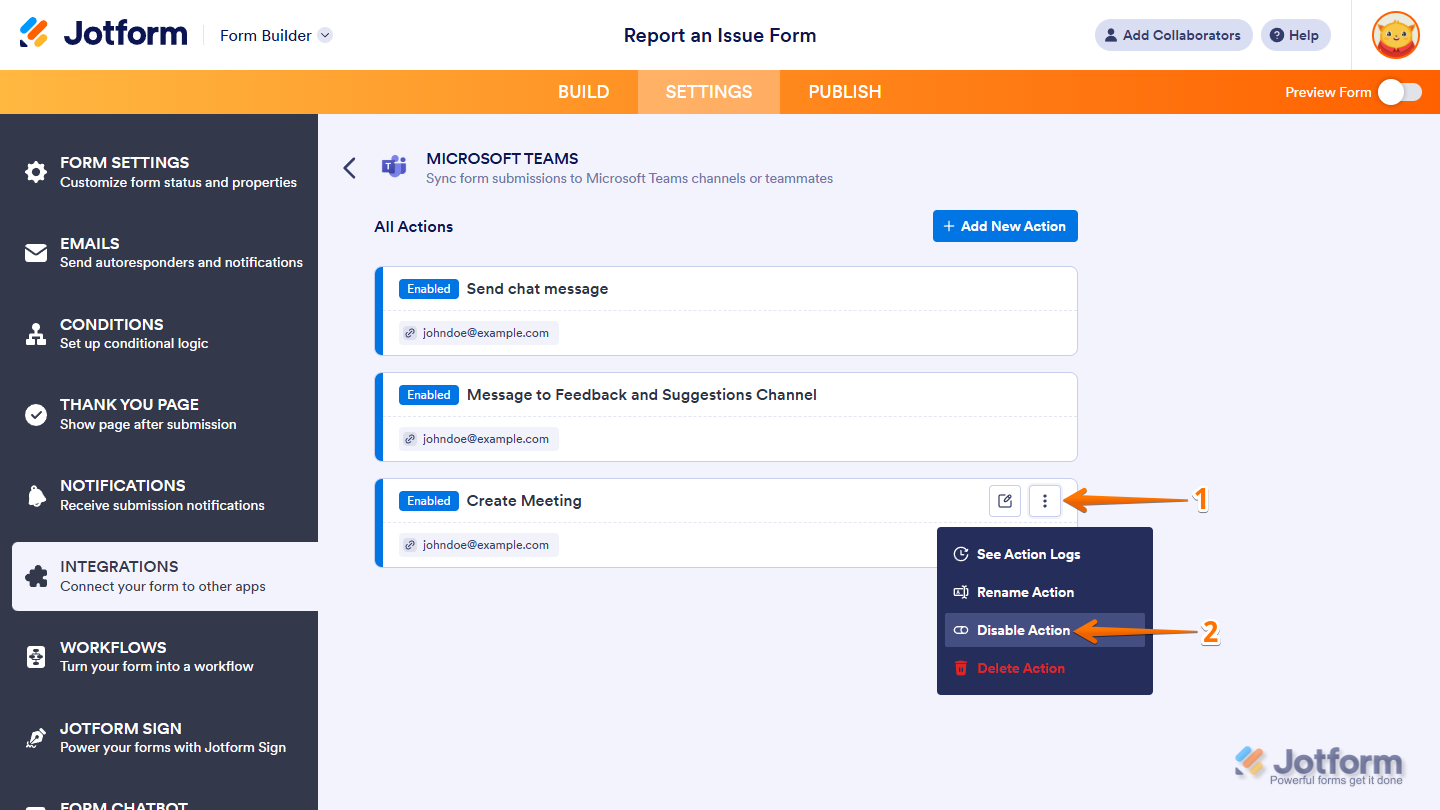Click the Integrations puzzle piece icon
The width and height of the screenshot is (1440, 810).
[35, 575]
